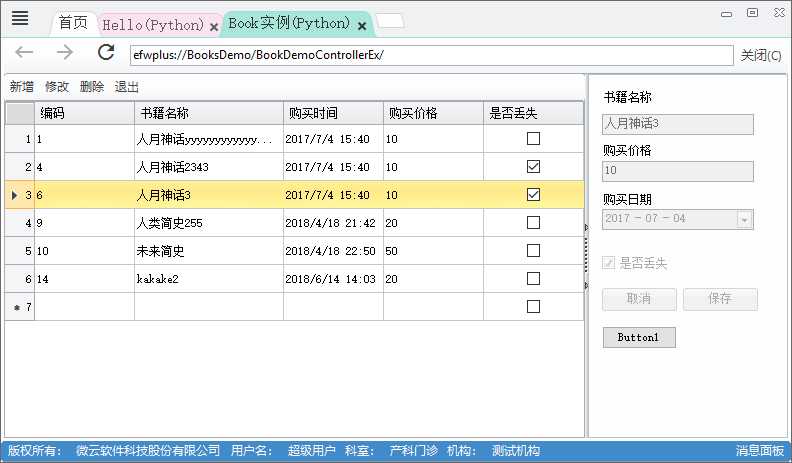
Task: Toggle 是否丢失 checkbox for 人类简史255 row
Action: 533,223
